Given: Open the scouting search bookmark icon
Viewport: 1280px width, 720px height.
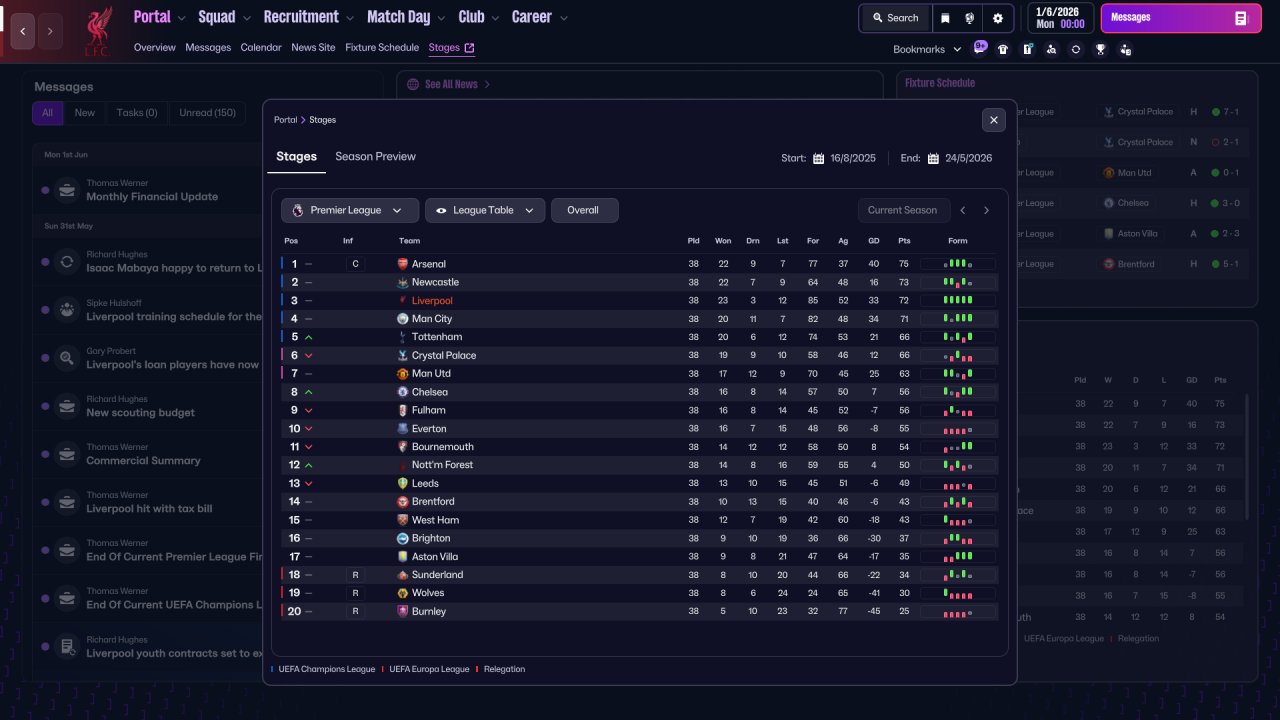Looking at the screenshot, I should coord(1051,49).
